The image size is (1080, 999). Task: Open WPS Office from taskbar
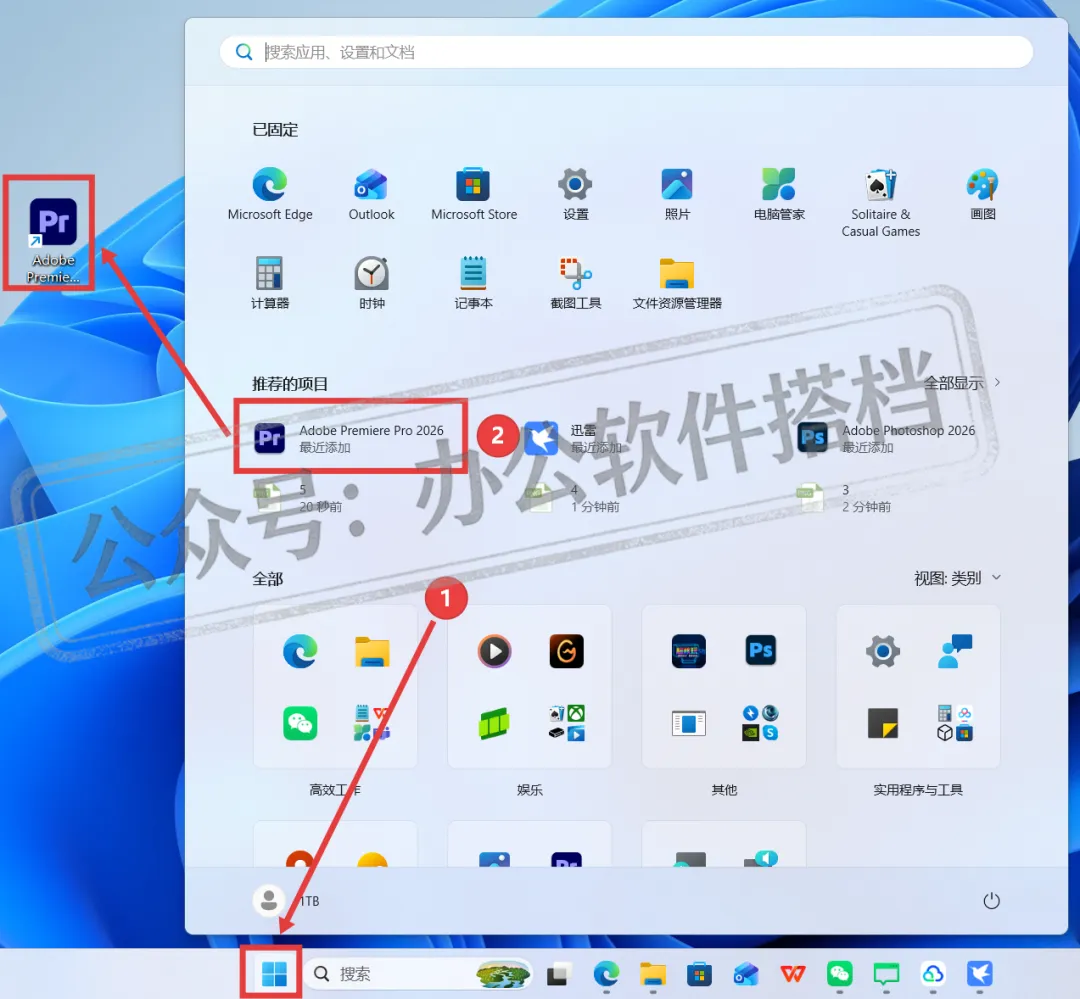tap(793, 974)
